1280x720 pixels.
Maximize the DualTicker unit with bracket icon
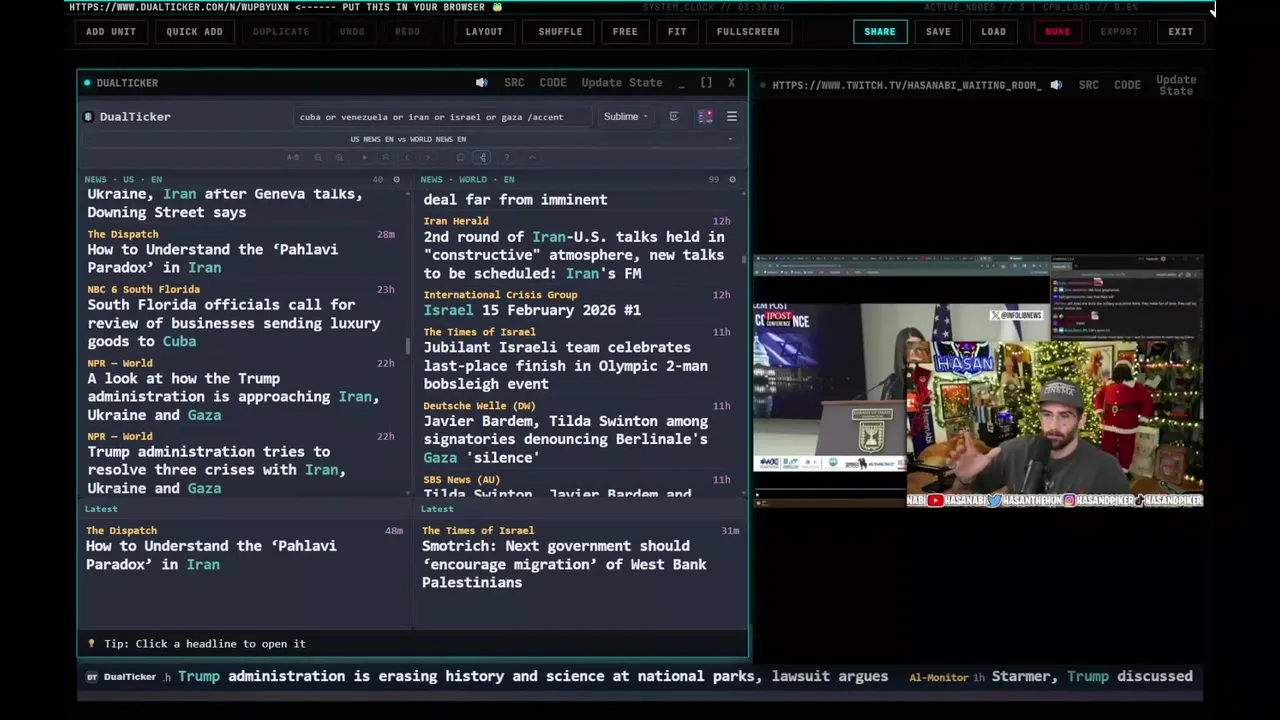(706, 83)
